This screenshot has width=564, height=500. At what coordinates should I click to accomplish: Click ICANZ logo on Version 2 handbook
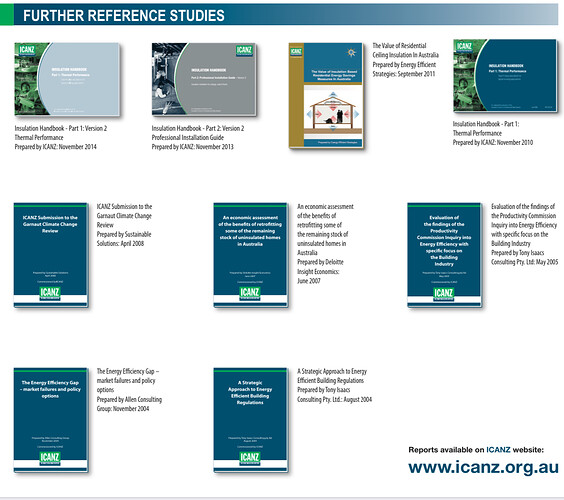tap(27, 50)
